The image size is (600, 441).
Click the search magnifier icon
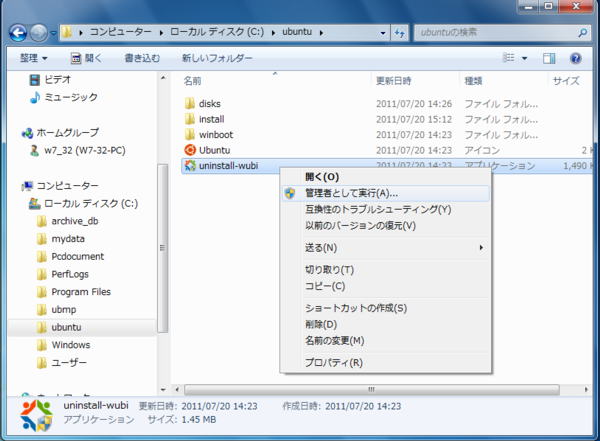point(583,33)
